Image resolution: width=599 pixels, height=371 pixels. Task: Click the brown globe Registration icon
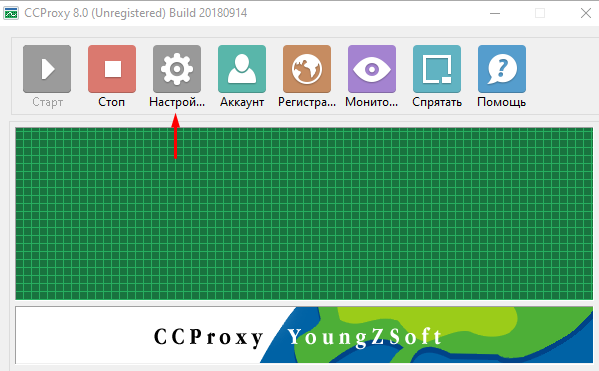[x=307, y=69]
